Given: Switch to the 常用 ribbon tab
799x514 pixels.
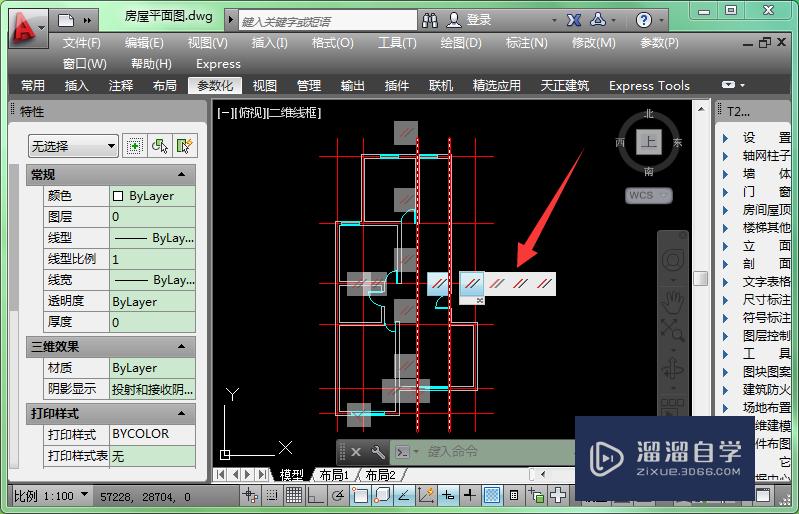Looking at the screenshot, I should (x=33, y=86).
